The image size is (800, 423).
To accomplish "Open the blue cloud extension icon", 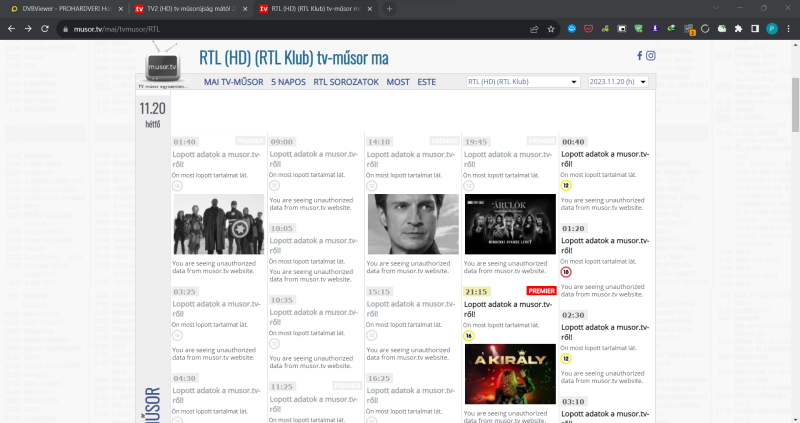I will coord(572,29).
